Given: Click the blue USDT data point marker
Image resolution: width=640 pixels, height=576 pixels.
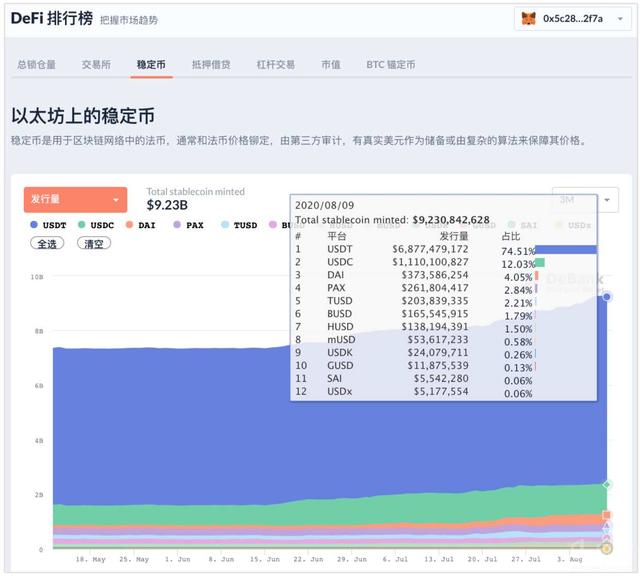Looking at the screenshot, I should 607,297.
